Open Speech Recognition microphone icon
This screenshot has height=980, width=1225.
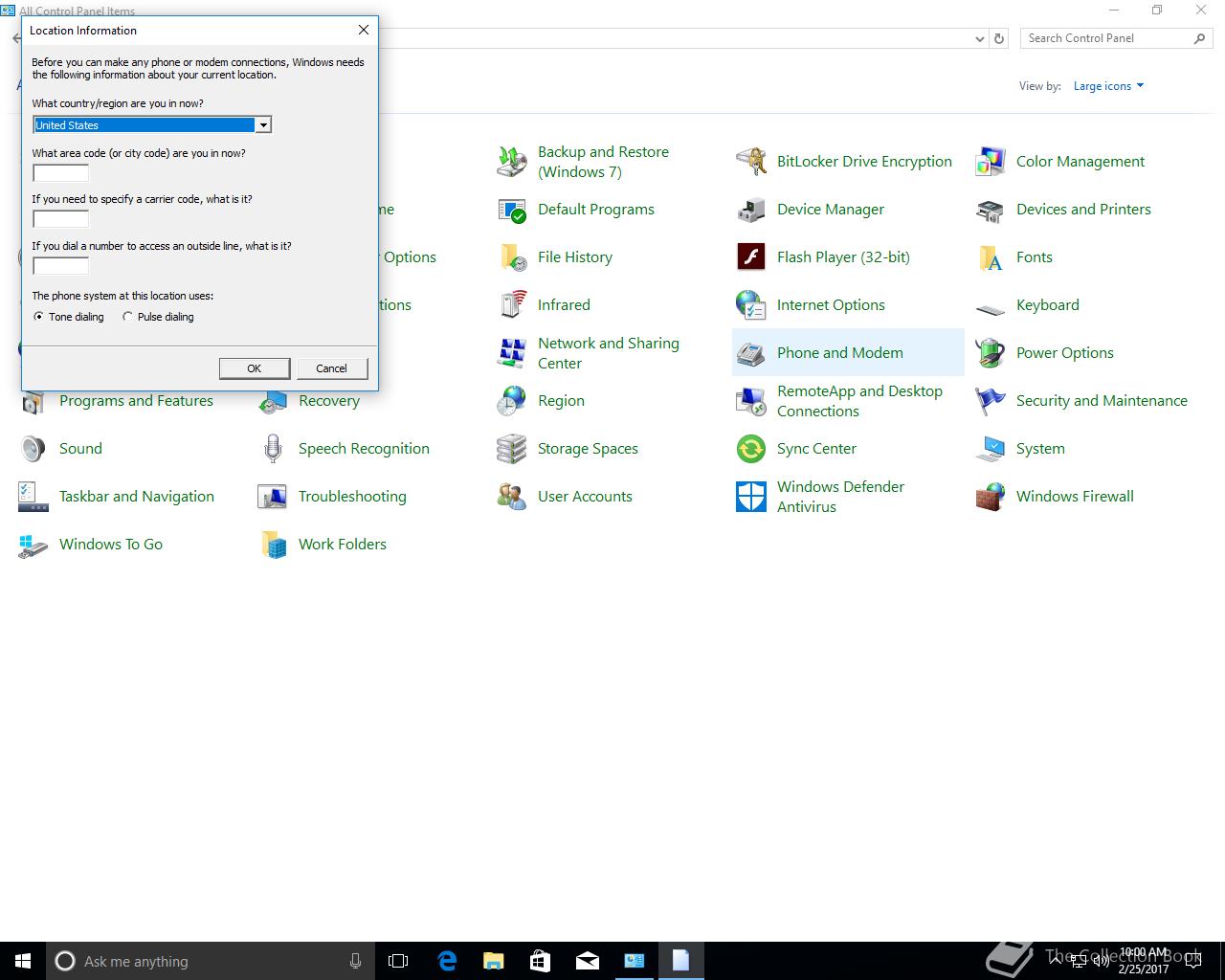273,449
